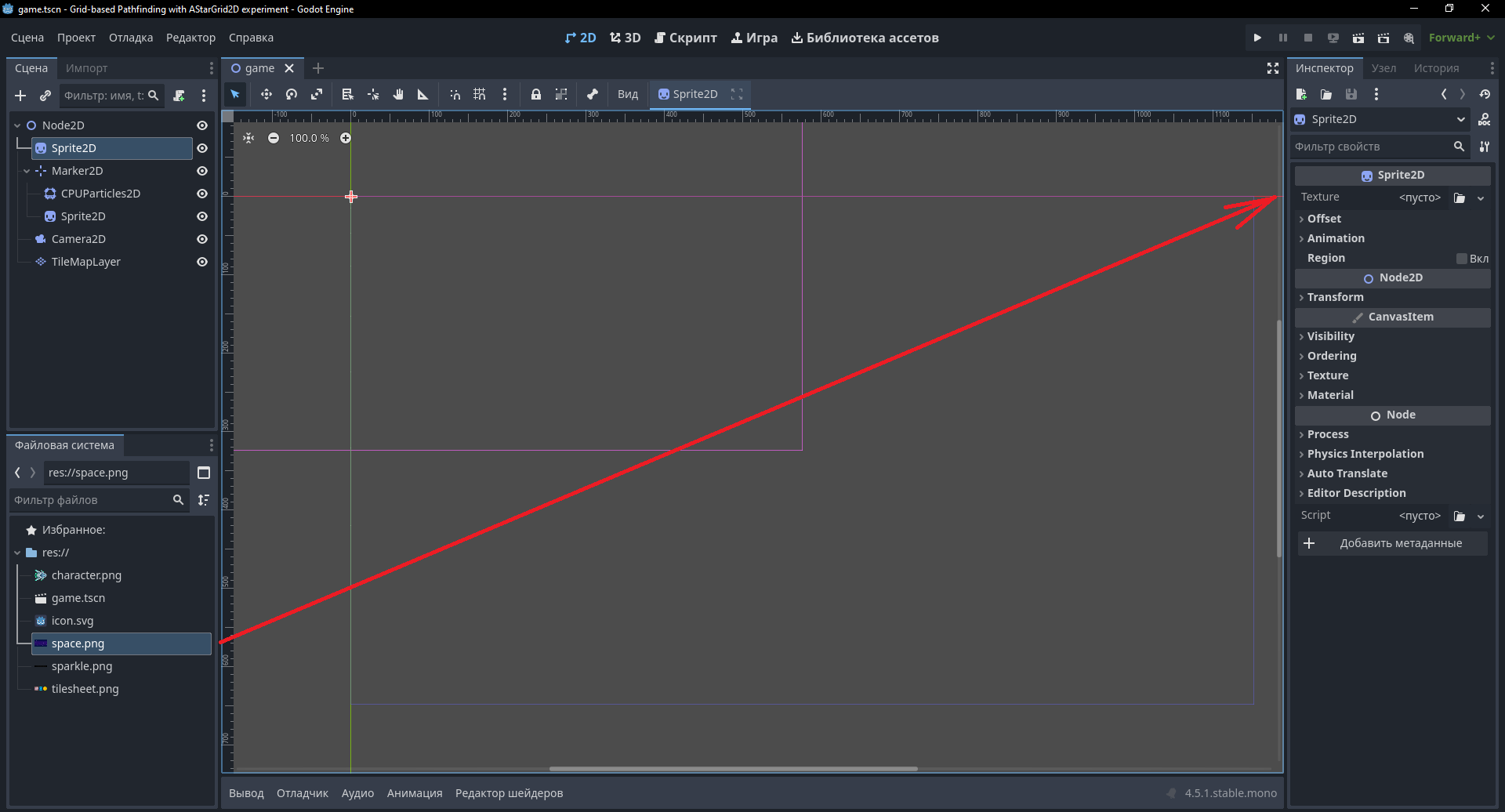Click the Добавить метаданные button
Screen dimensions: 1505x812
pos(1393,543)
